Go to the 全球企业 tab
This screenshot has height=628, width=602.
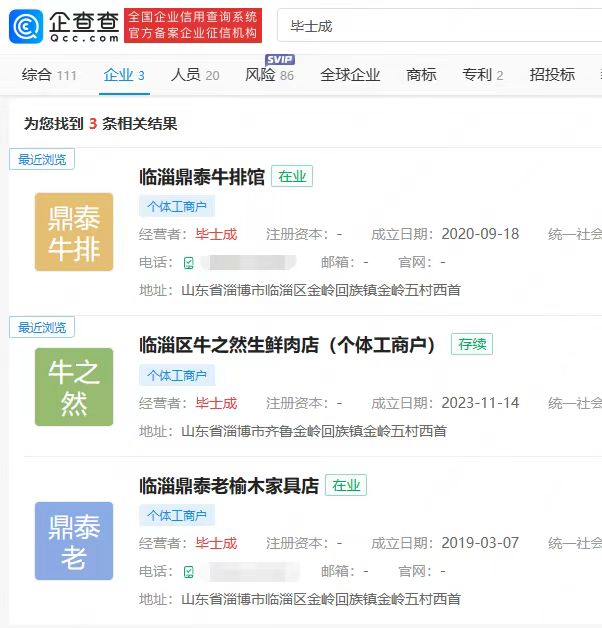[x=350, y=75]
